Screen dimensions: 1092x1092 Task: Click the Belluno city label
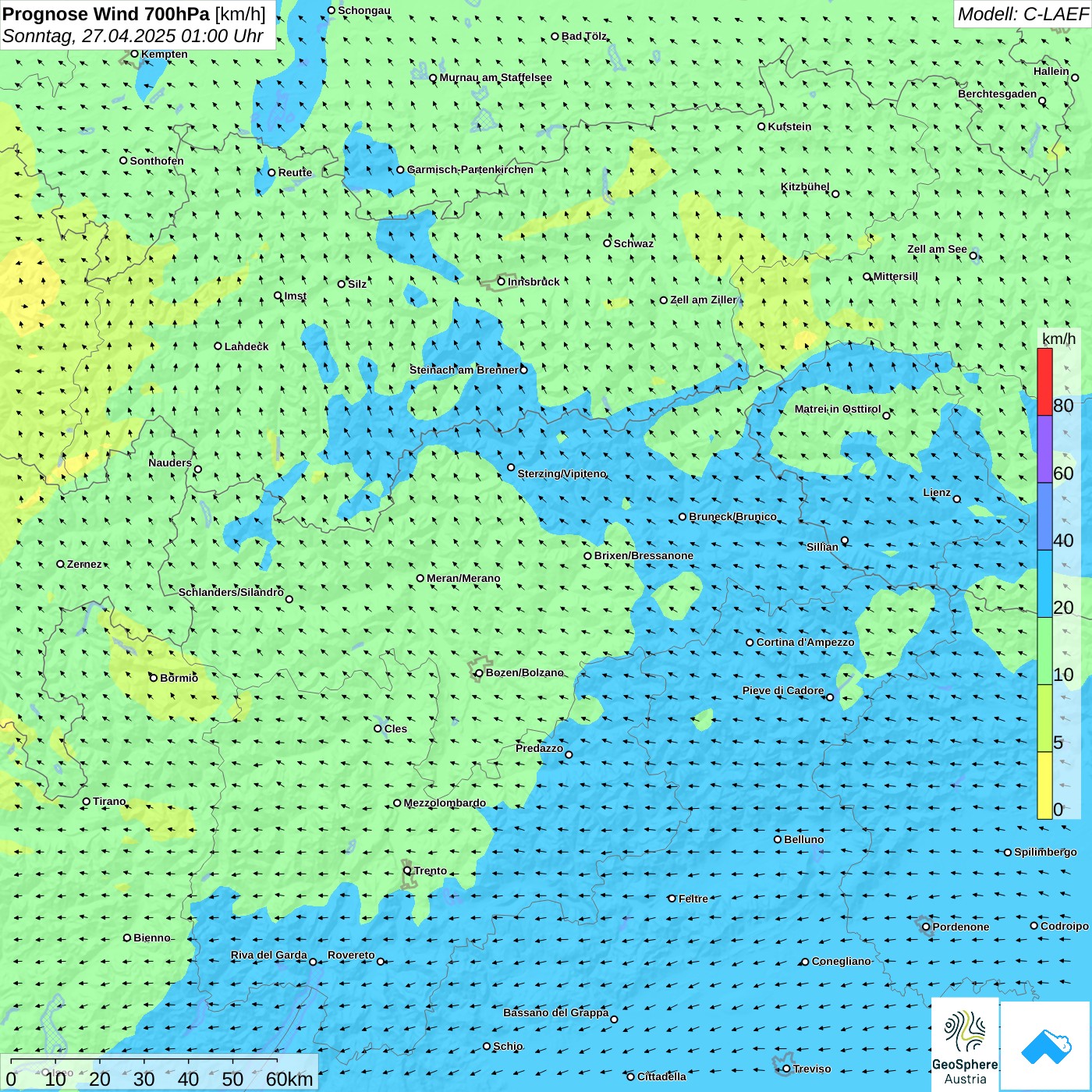(803, 839)
